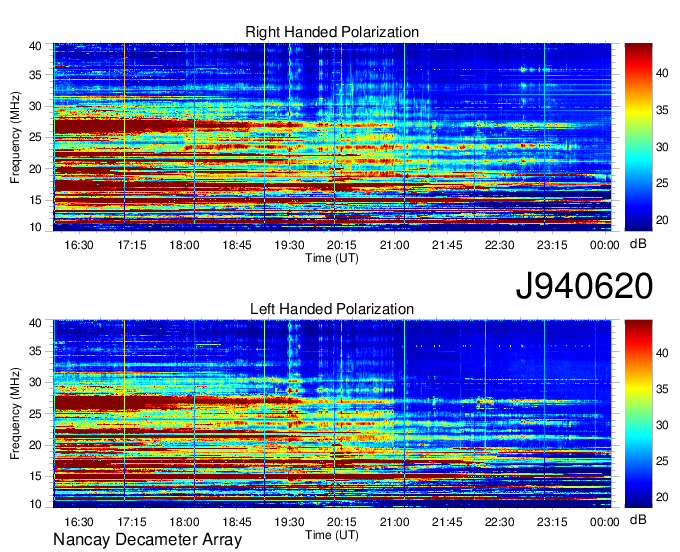Click the Left Handed Polarization spectrogram image

pos(332,414)
